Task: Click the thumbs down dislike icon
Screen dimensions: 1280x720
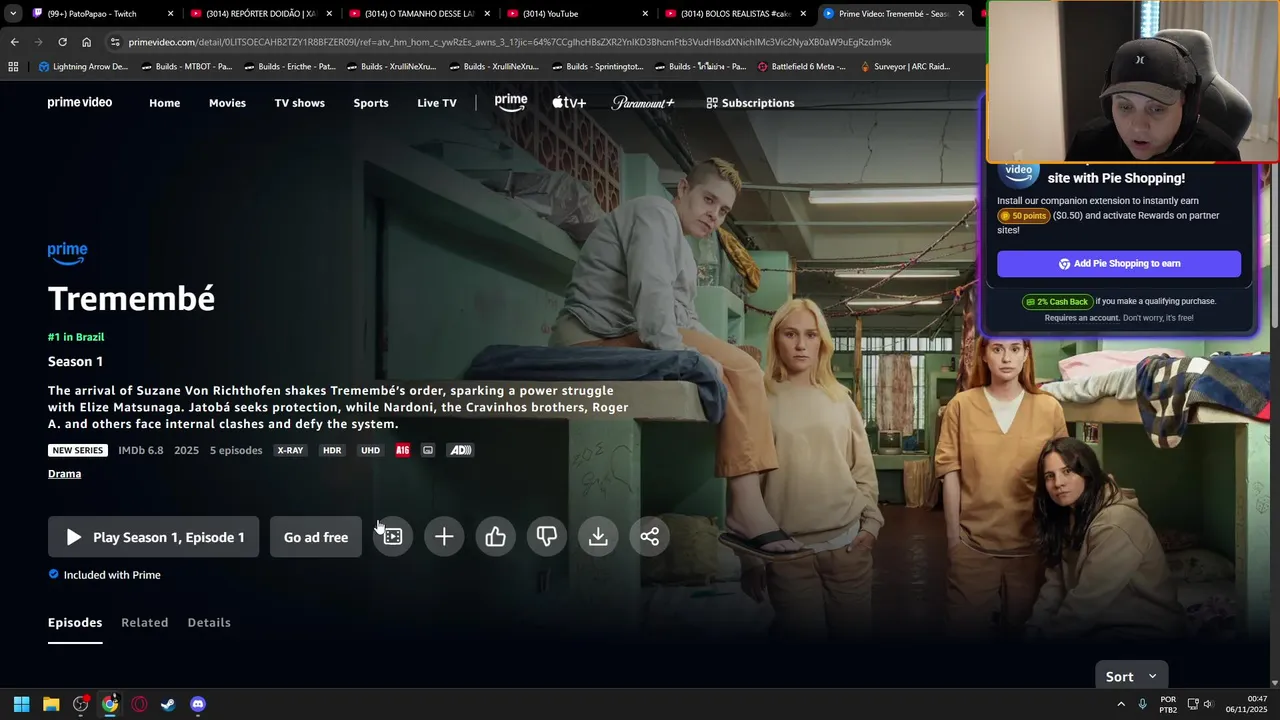Action: (547, 537)
